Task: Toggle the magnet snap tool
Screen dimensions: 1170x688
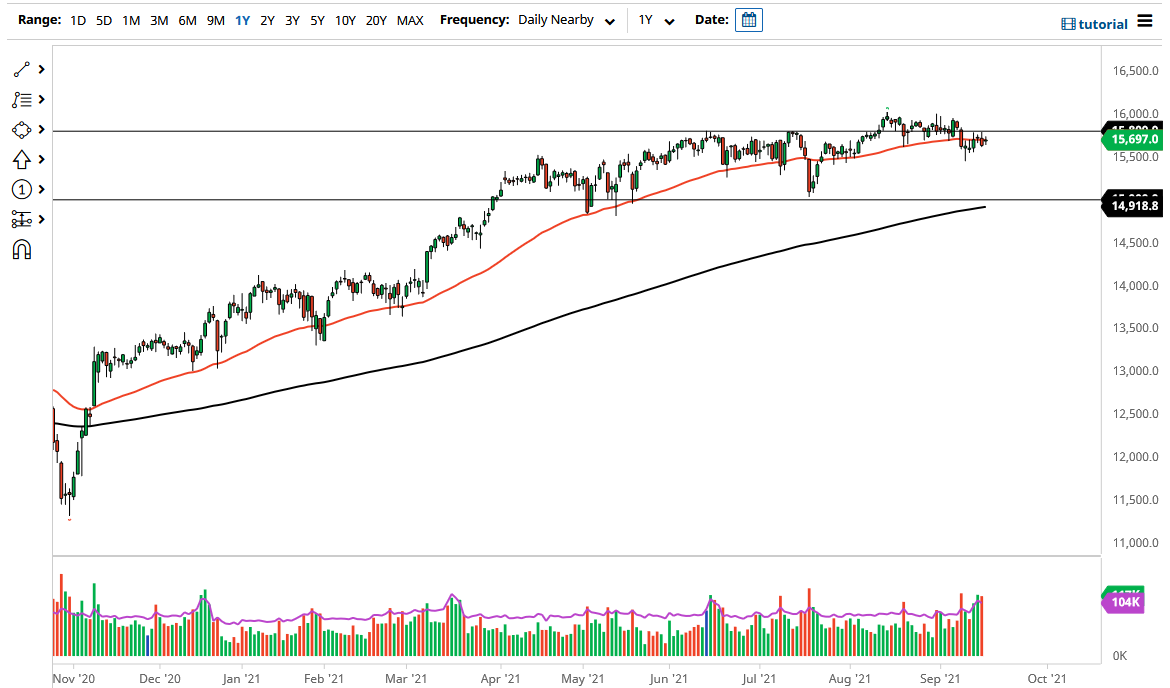Action: 22,248
